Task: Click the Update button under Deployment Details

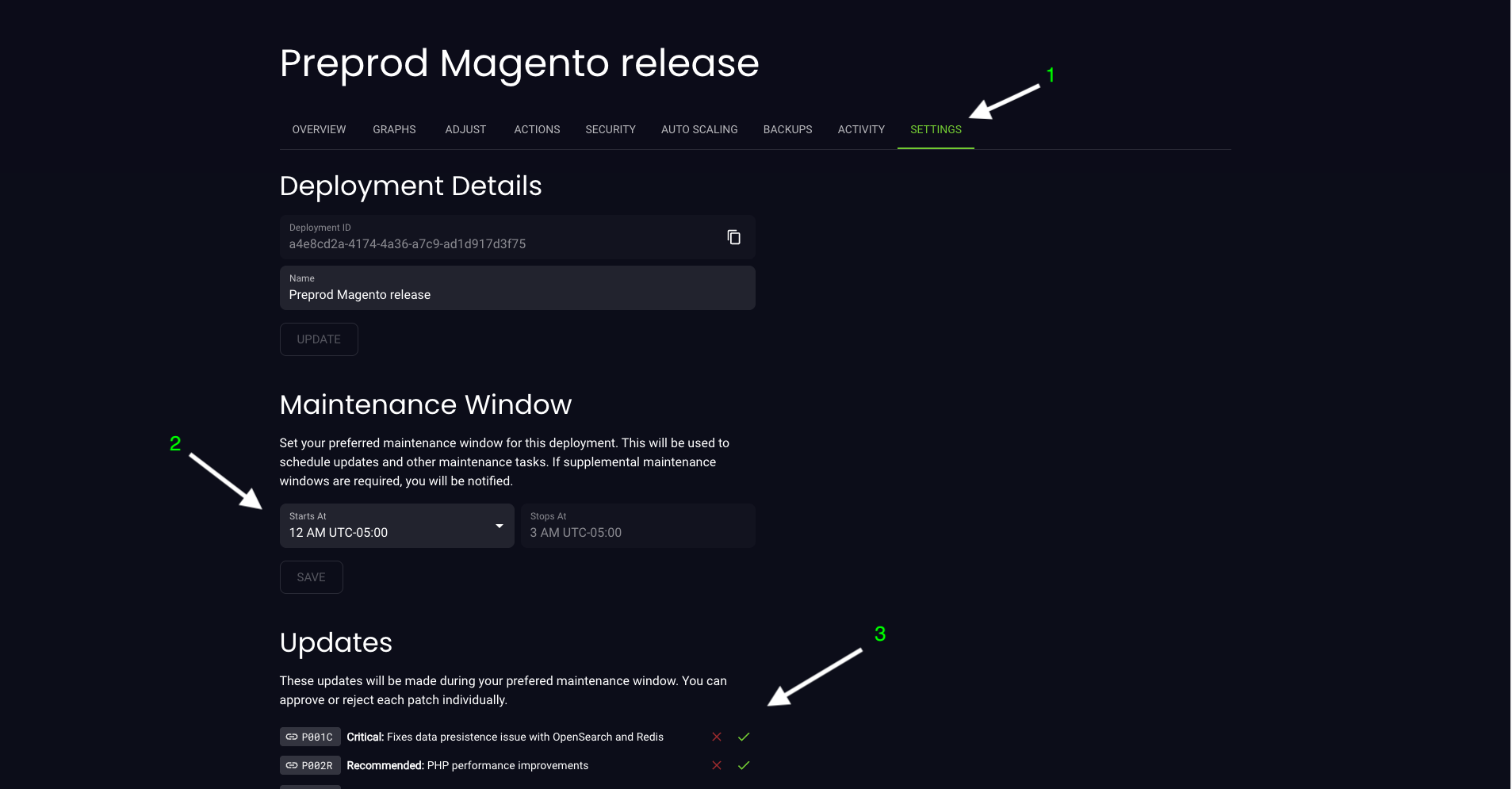Action: click(319, 339)
